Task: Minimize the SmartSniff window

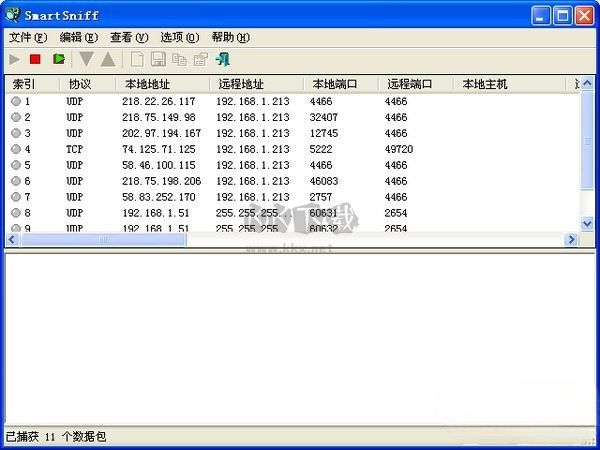Action: [x=541, y=16]
